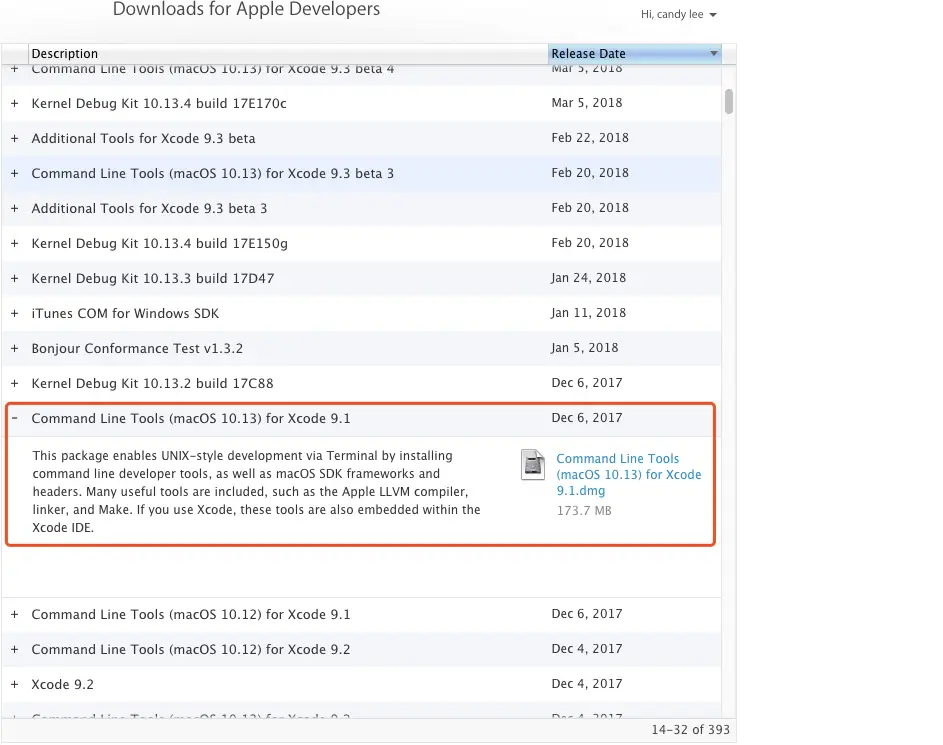Click the 'Downloads for Apple Developers' heading
Image resolution: width=943 pixels, height=745 pixels.
point(247,9)
